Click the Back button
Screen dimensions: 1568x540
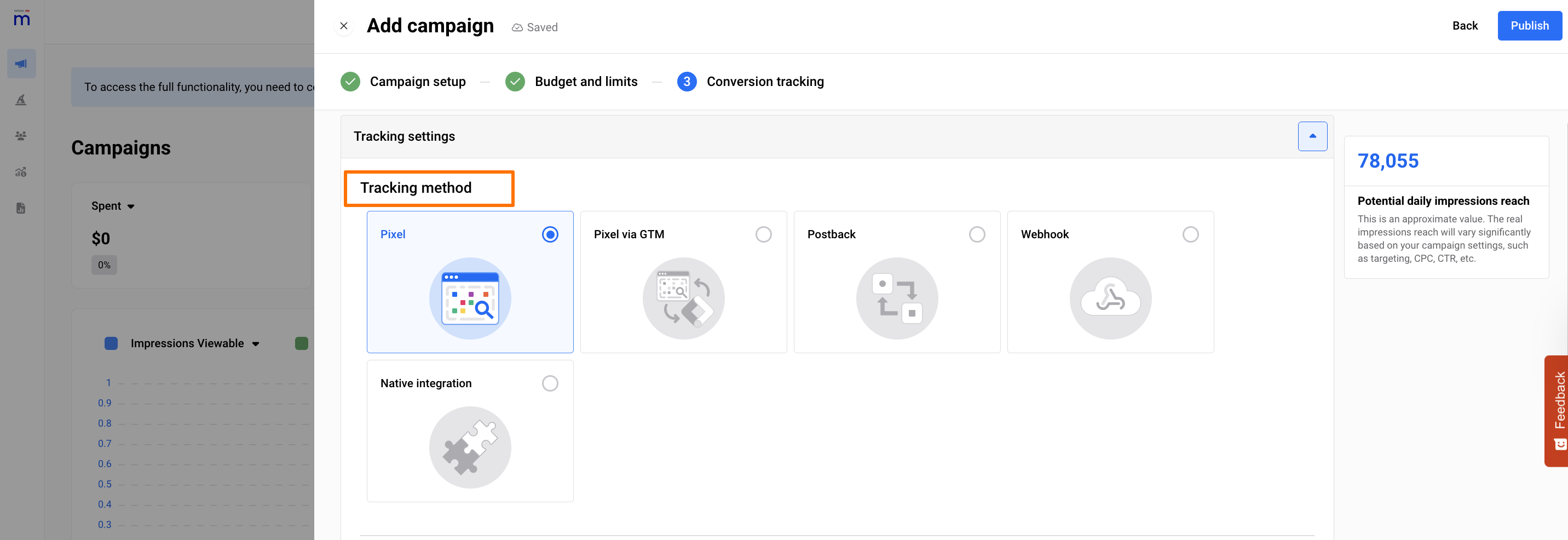pos(1464,26)
